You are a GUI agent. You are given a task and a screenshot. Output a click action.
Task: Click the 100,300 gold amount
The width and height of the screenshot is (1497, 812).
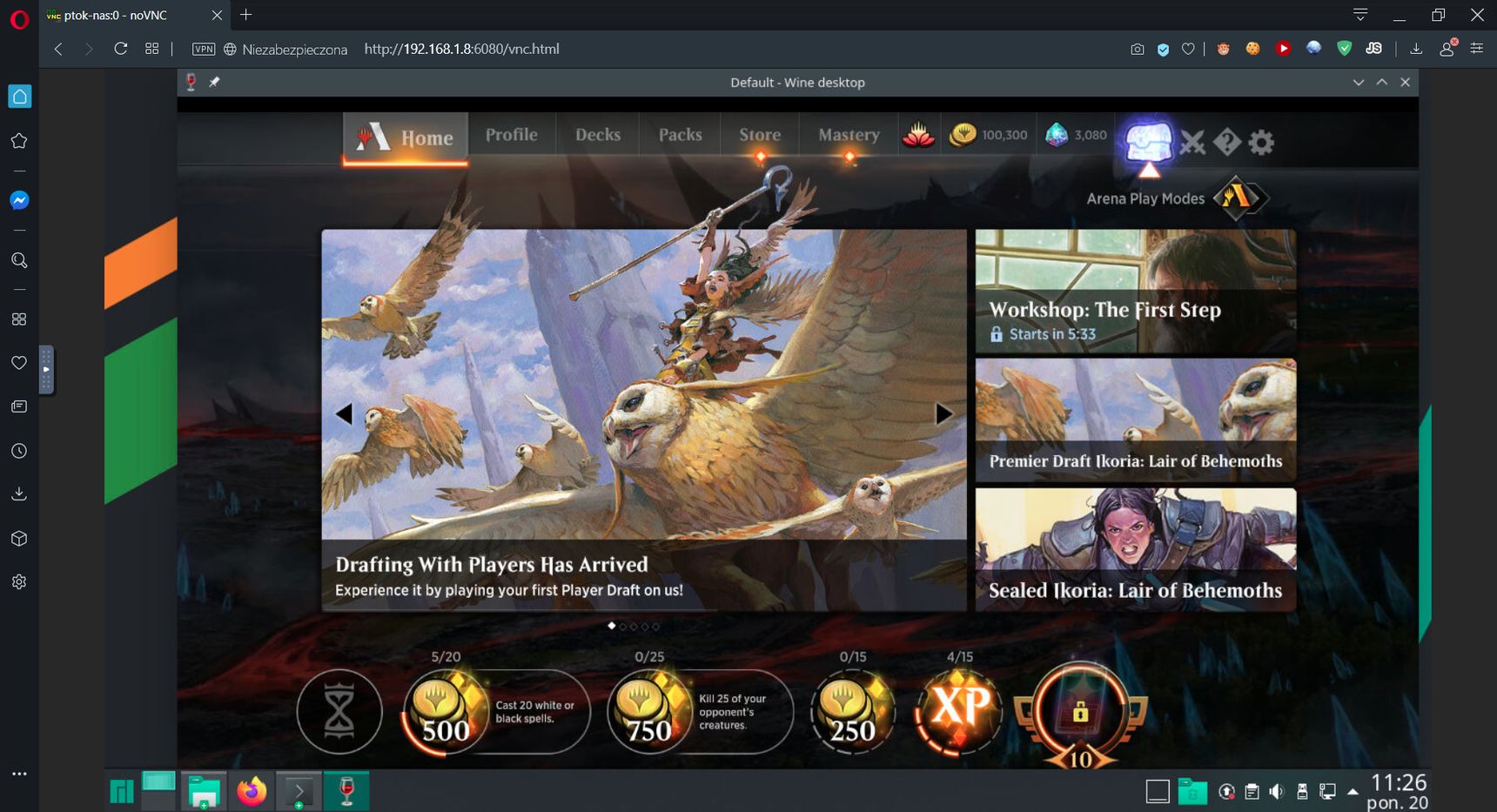coord(1004,135)
